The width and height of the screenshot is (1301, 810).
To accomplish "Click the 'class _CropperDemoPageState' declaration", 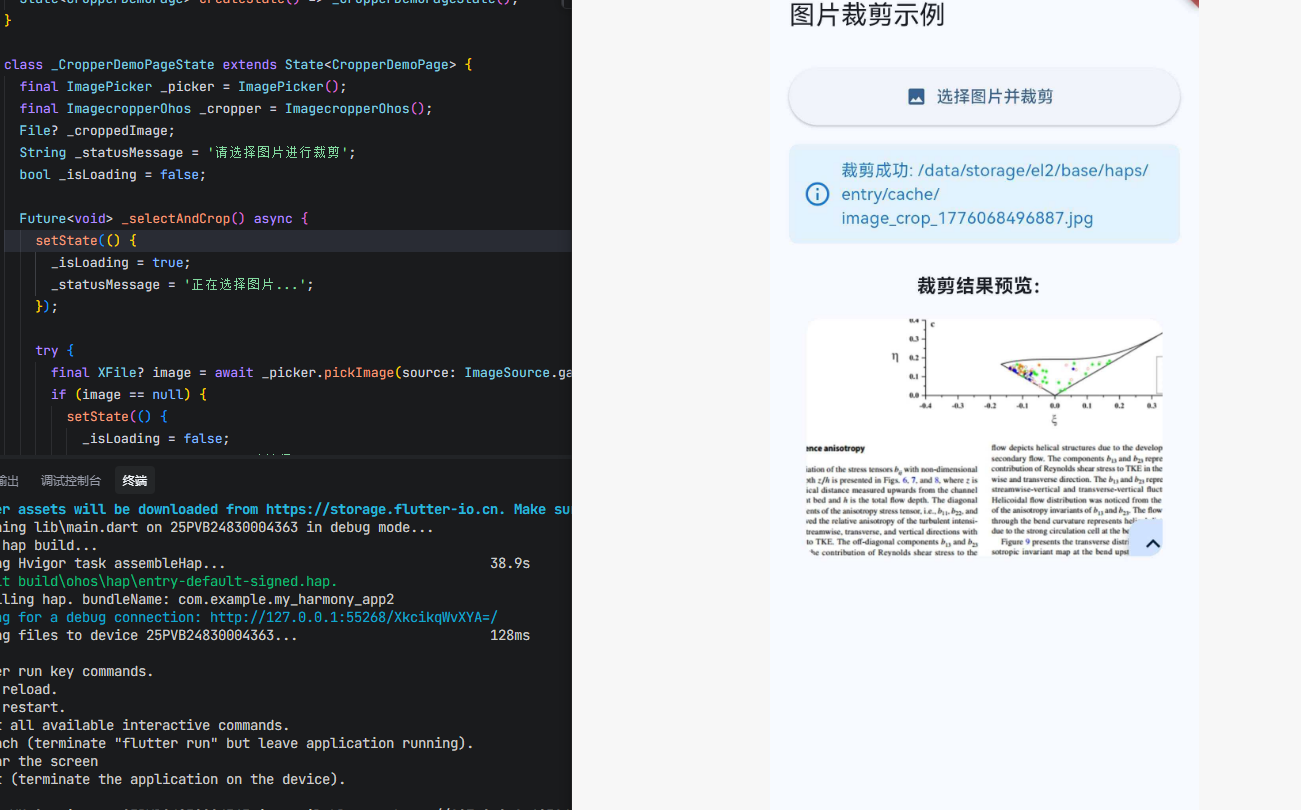I will (238, 65).
